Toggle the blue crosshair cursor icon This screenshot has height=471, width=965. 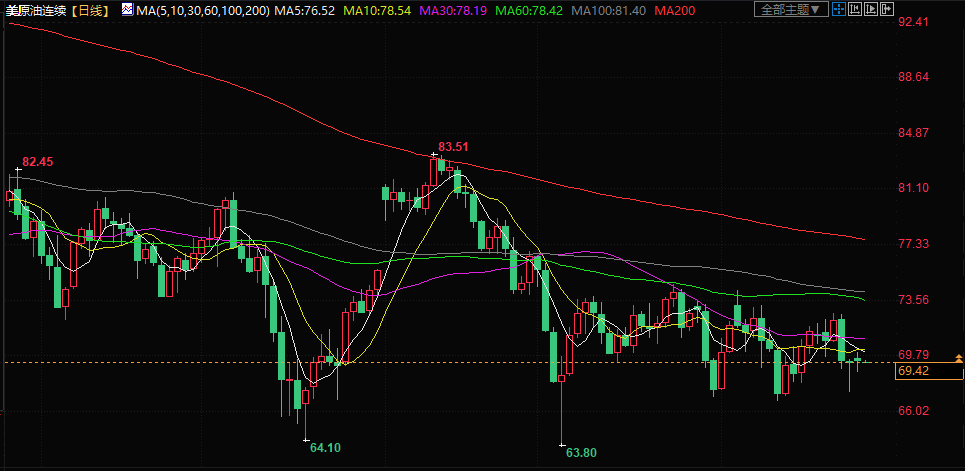(x=840, y=10)
